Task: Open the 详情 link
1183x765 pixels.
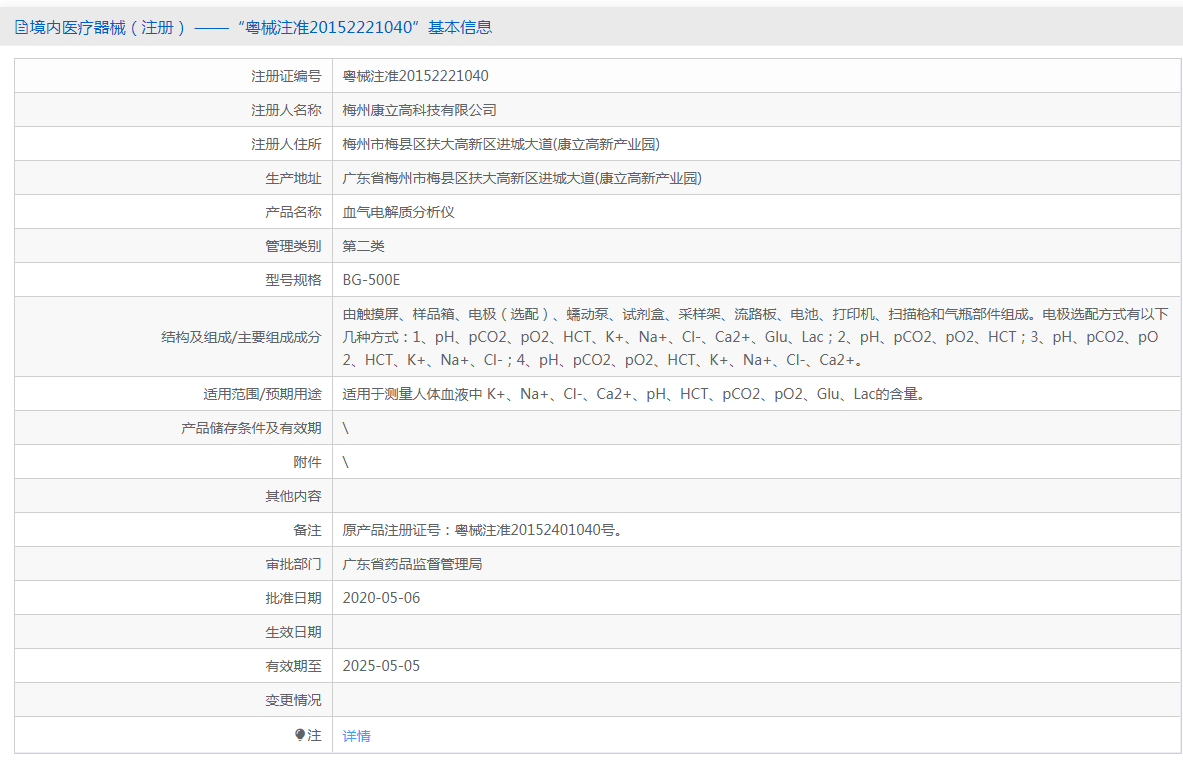Action: coord(356,736)
